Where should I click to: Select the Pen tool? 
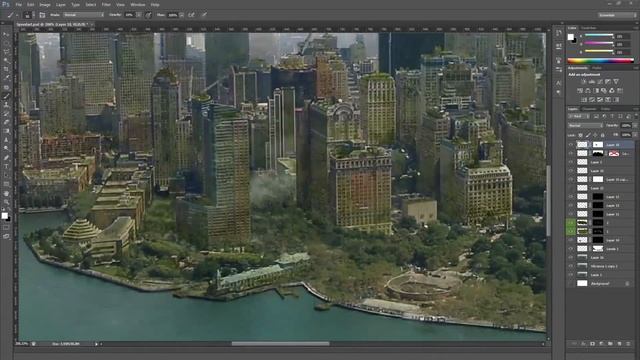pyautogui.click(x=7, y=157)
